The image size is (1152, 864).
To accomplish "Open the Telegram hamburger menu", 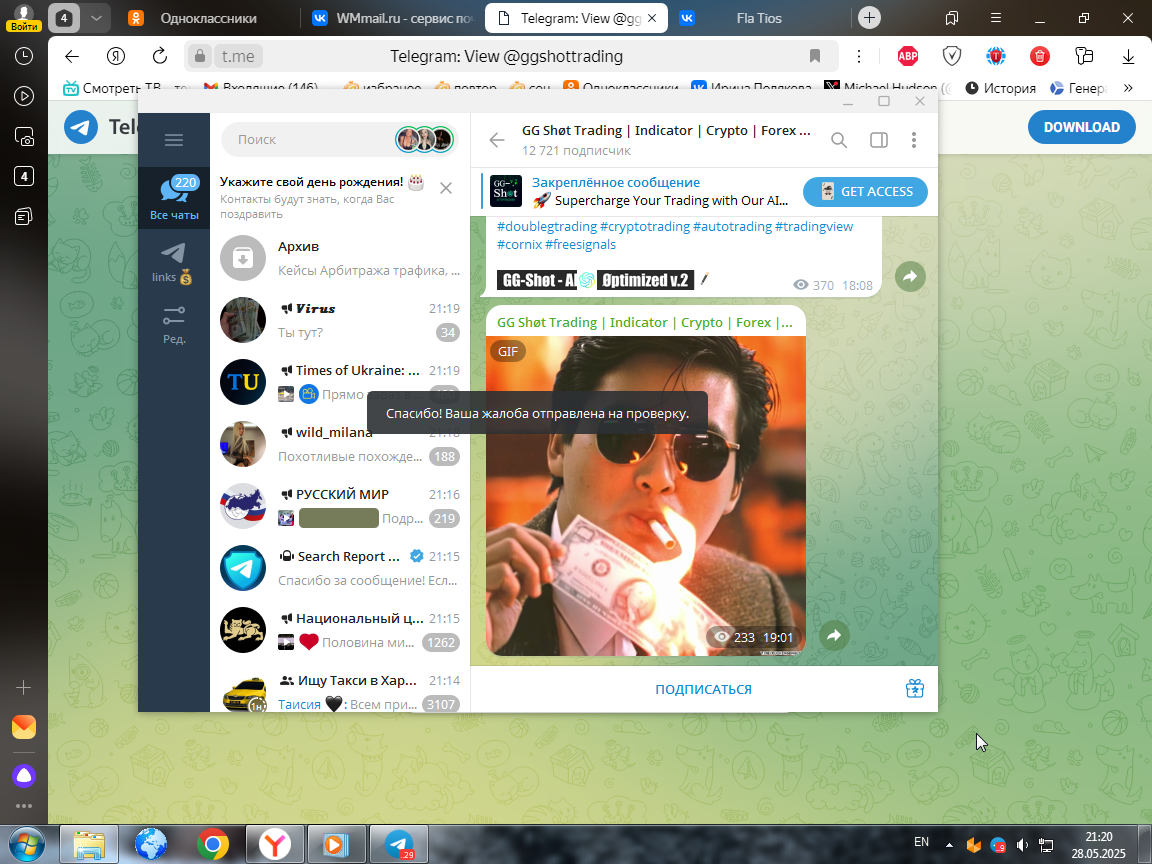I will tap(174, 140).
